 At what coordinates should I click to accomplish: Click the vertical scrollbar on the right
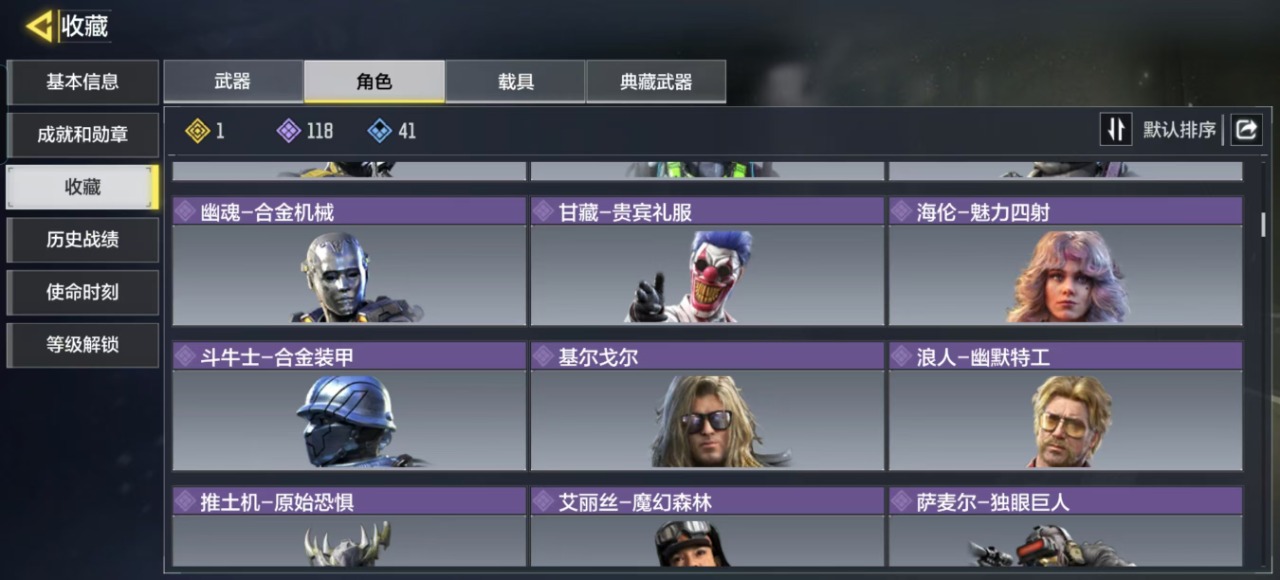coord(1263,224)
